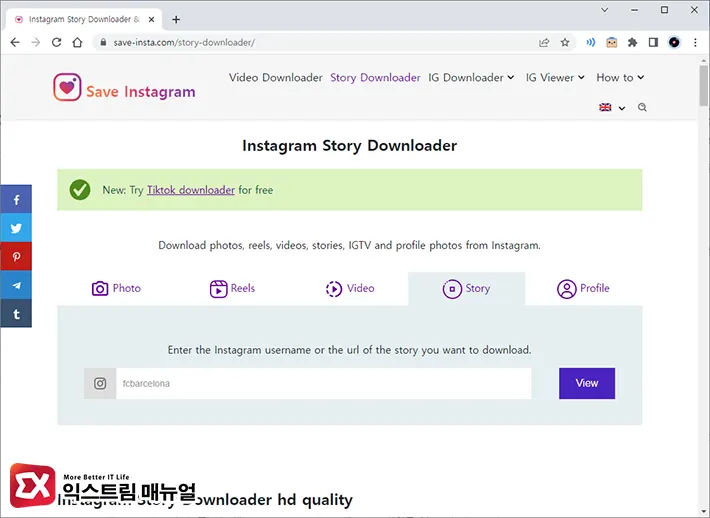Viewport: 710px width, 518px height.
Task: Click the share page icon in address bar
Action: [x=544, y=43]
